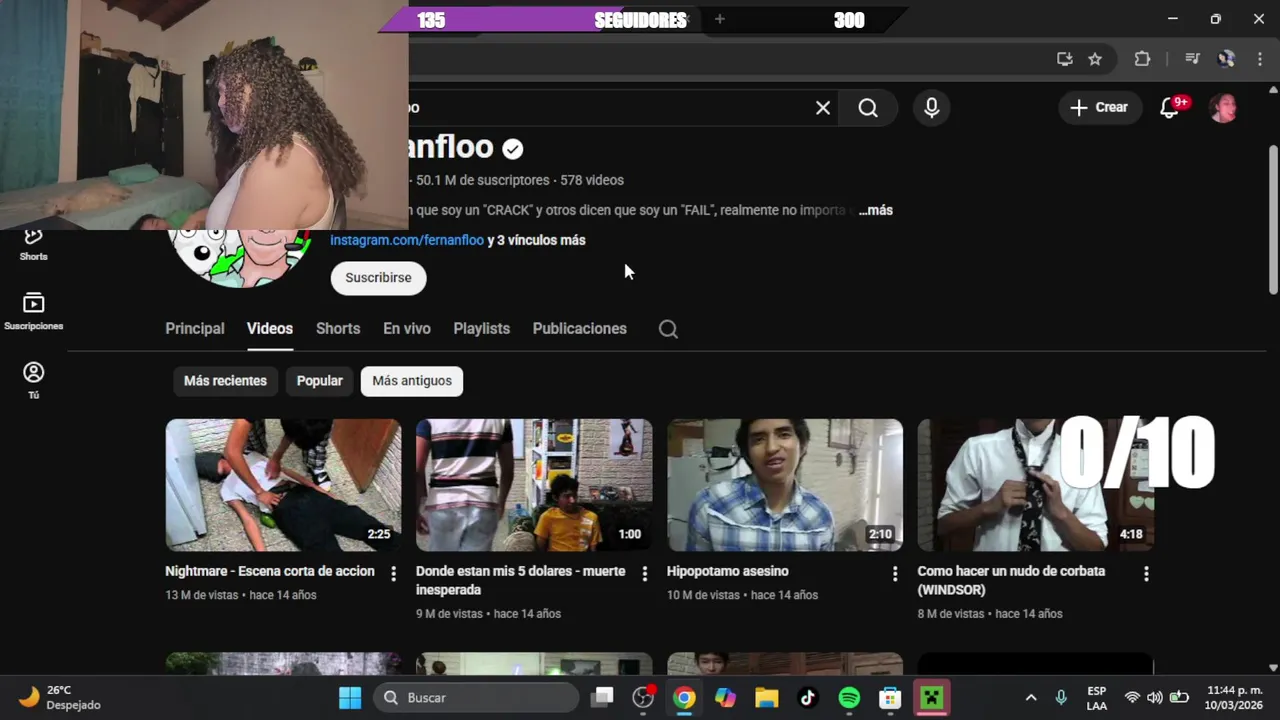Open the instagram.com/fernanfloo link
The height and width of the screenshot is (720, 1280).
coord(407,240)
